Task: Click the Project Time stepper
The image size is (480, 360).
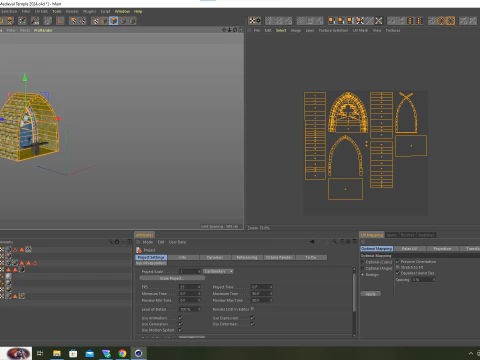Action: tap(271, 287)
